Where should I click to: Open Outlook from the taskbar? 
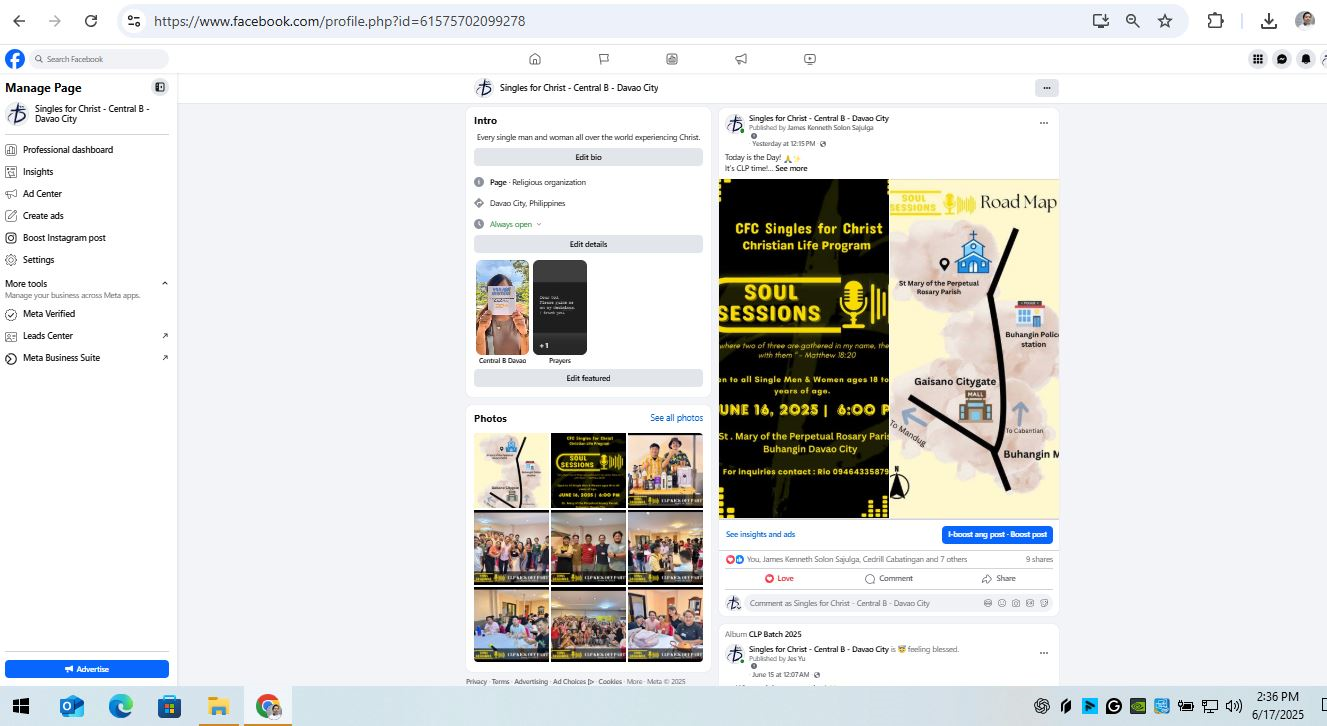pos(72,707)
